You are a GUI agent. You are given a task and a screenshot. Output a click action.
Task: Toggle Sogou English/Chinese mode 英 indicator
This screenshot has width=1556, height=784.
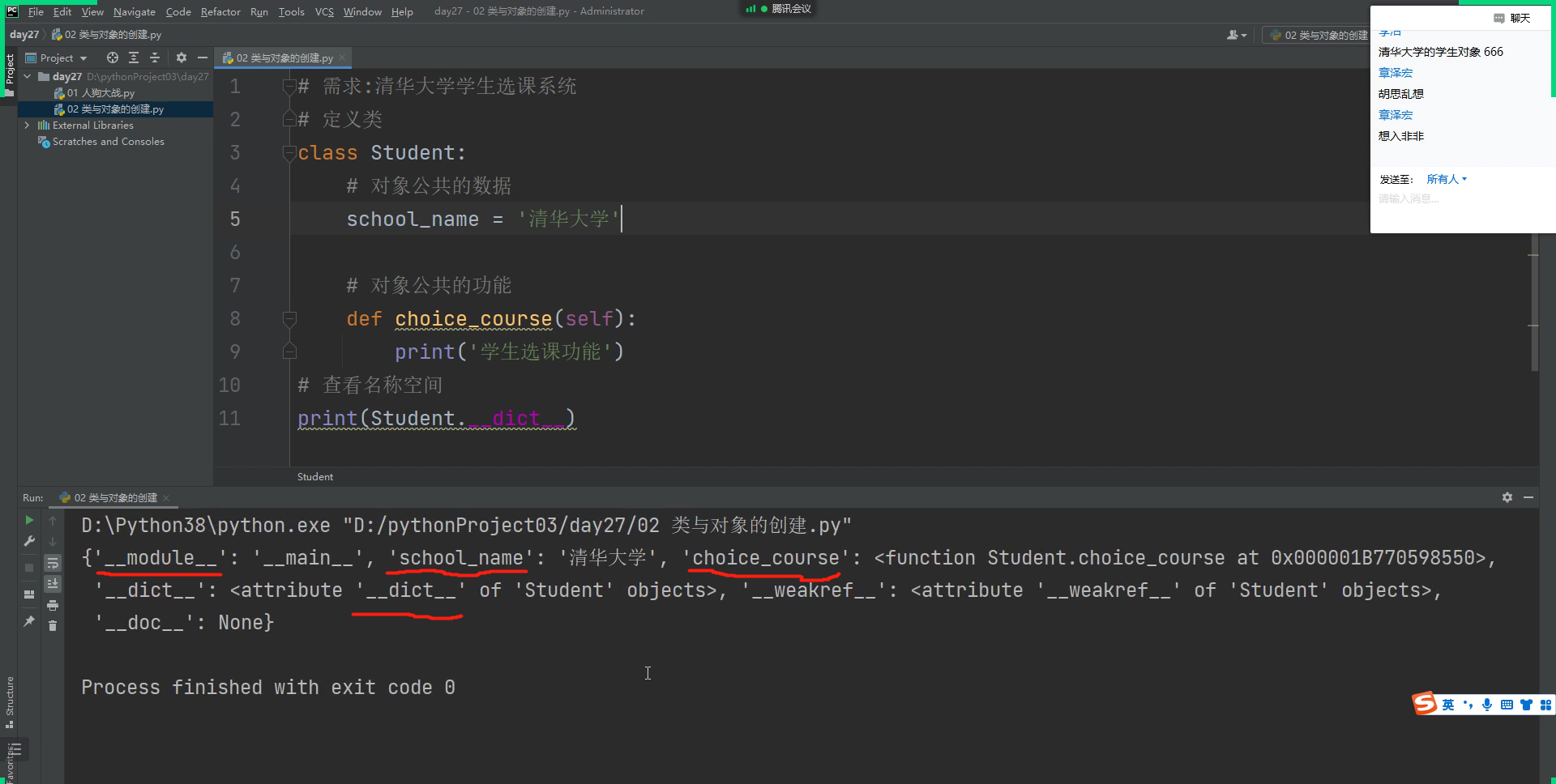[1448, 705]
